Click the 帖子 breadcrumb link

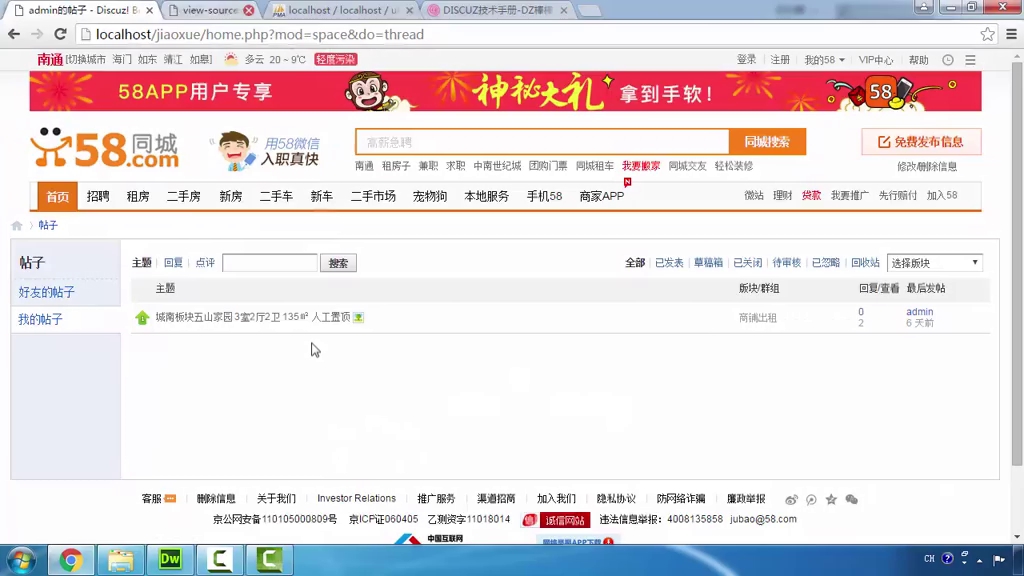(x=48, y=225)
